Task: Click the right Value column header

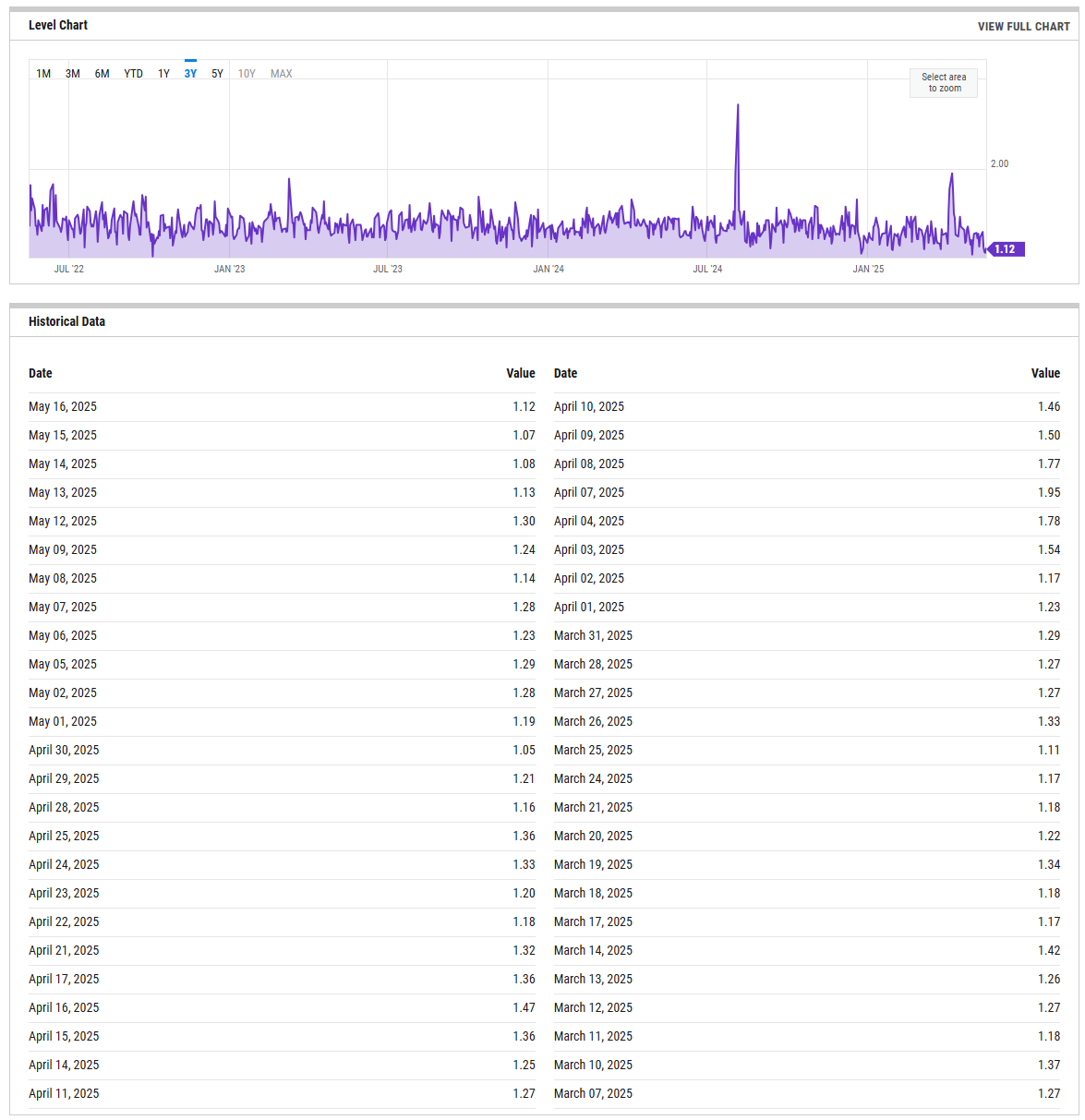Action: tap(1045, 374)
